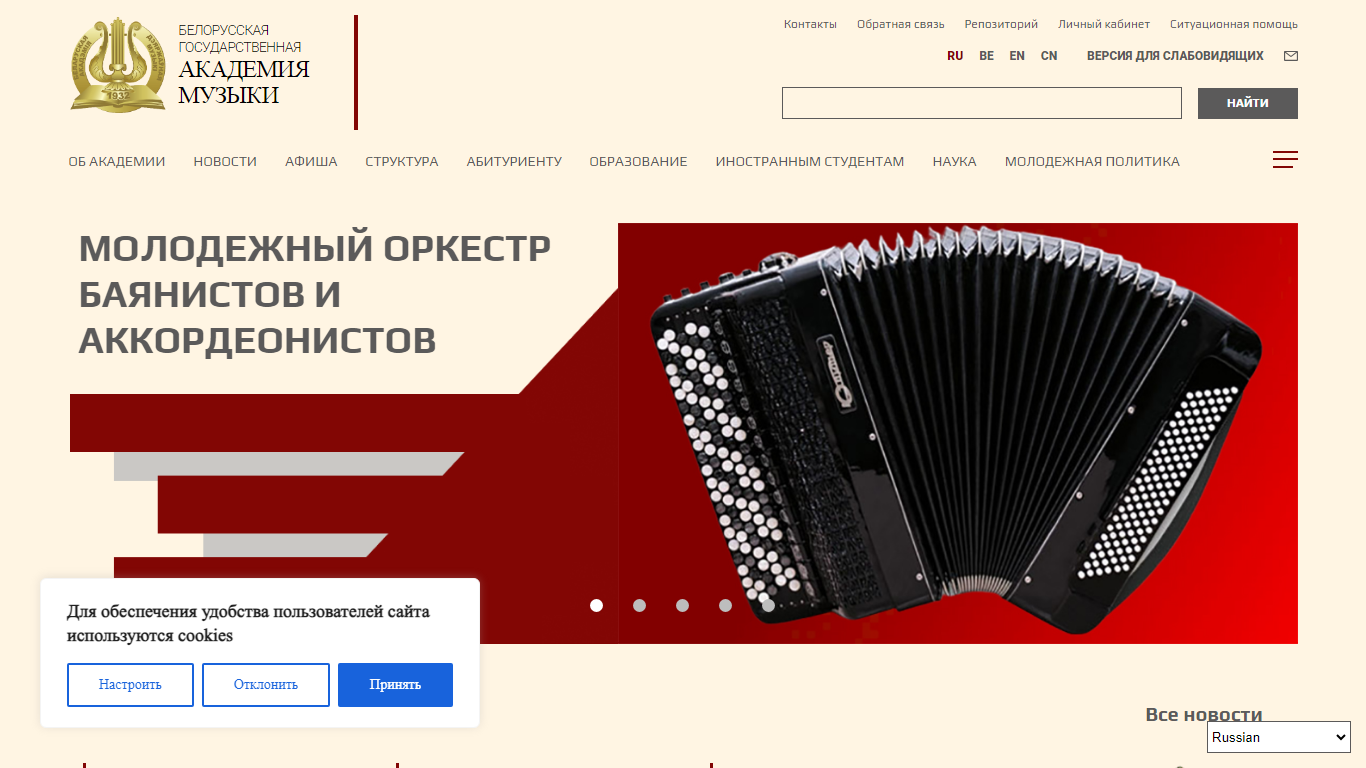Click the golden lyre academy logo
Image resolution: width=1366 pixels, height=768 pixels.
(118, 65)
